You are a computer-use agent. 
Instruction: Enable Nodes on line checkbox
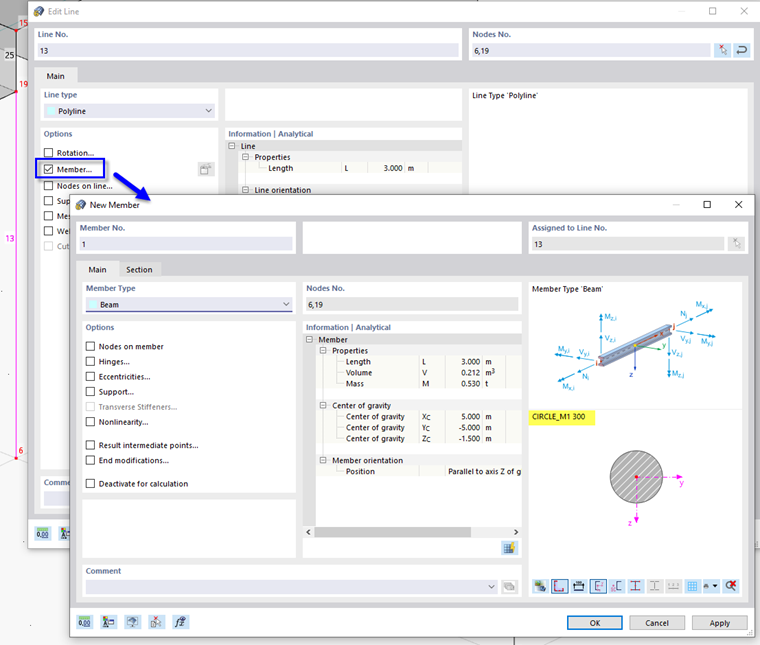(x=48, y=186)
